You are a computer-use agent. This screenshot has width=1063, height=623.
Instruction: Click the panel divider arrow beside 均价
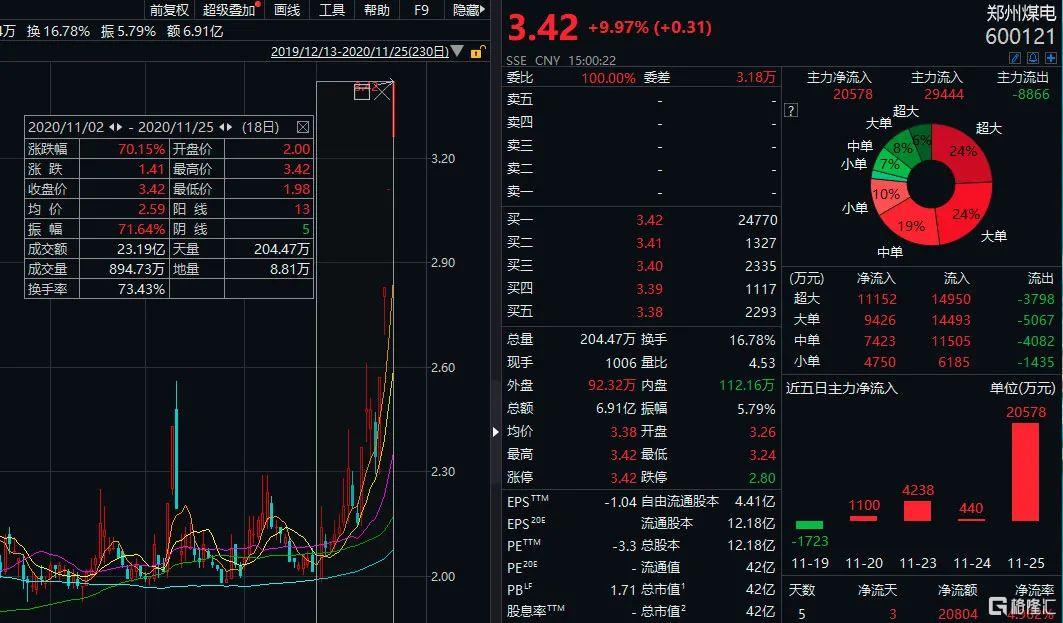coord(496,431)
